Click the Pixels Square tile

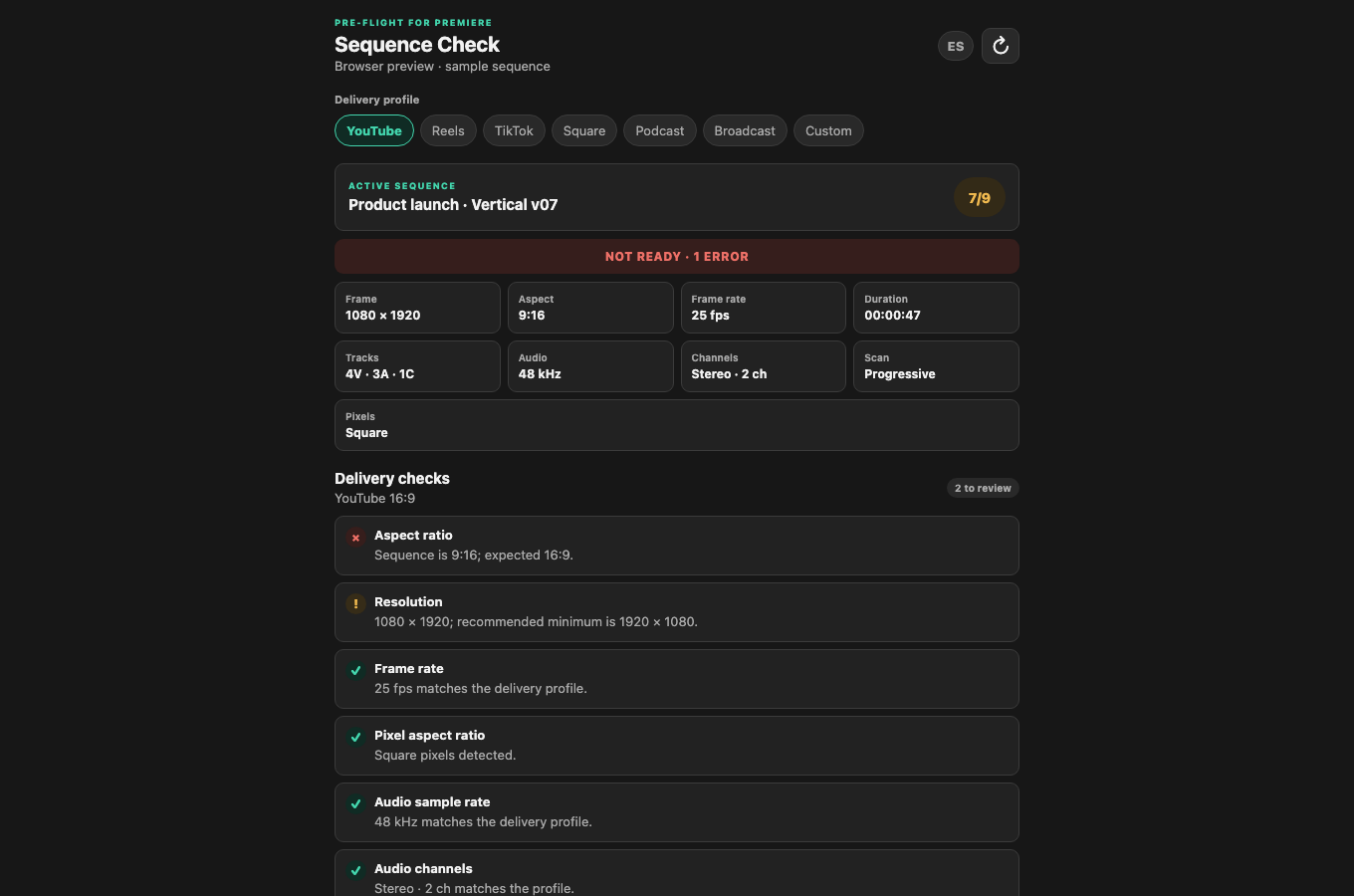(677, 425)
